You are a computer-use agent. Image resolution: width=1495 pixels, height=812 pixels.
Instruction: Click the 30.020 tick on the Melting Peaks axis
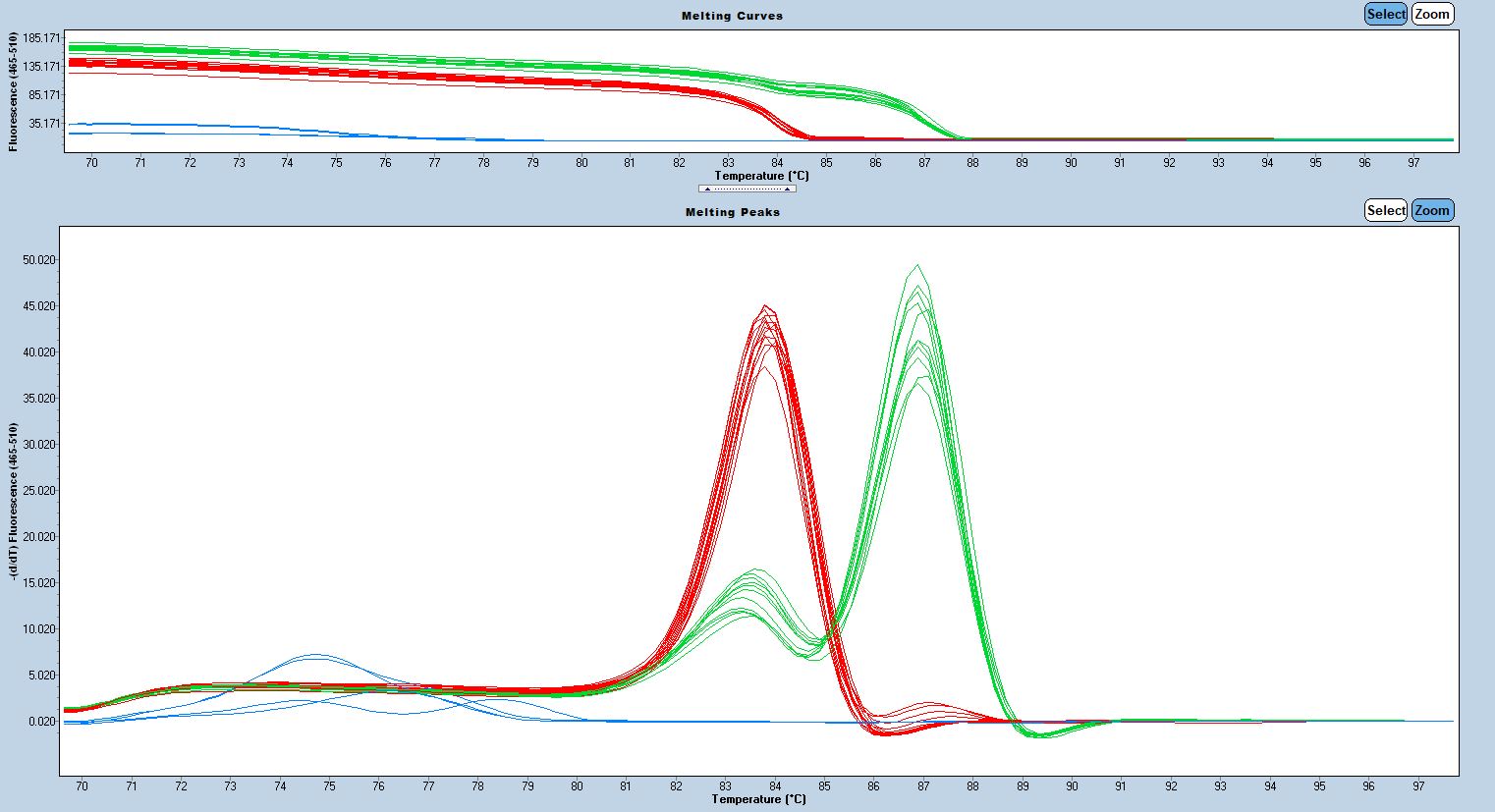click(x=39, y=445)
